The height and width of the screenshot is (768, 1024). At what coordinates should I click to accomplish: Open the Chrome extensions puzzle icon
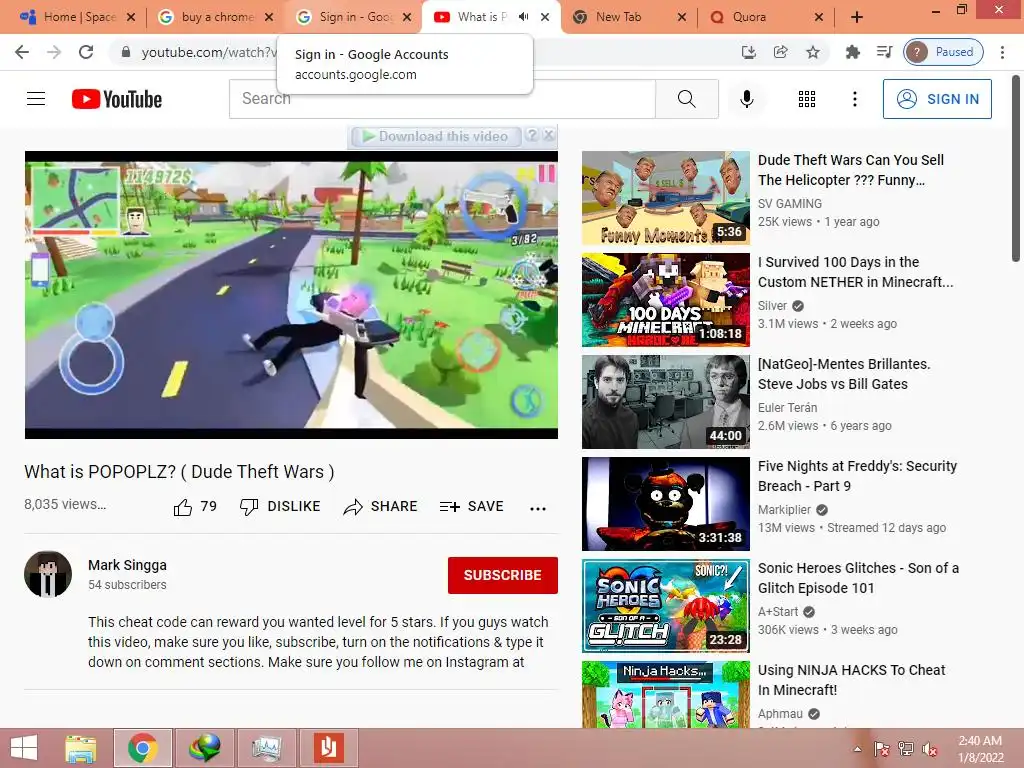coord(852,52)
